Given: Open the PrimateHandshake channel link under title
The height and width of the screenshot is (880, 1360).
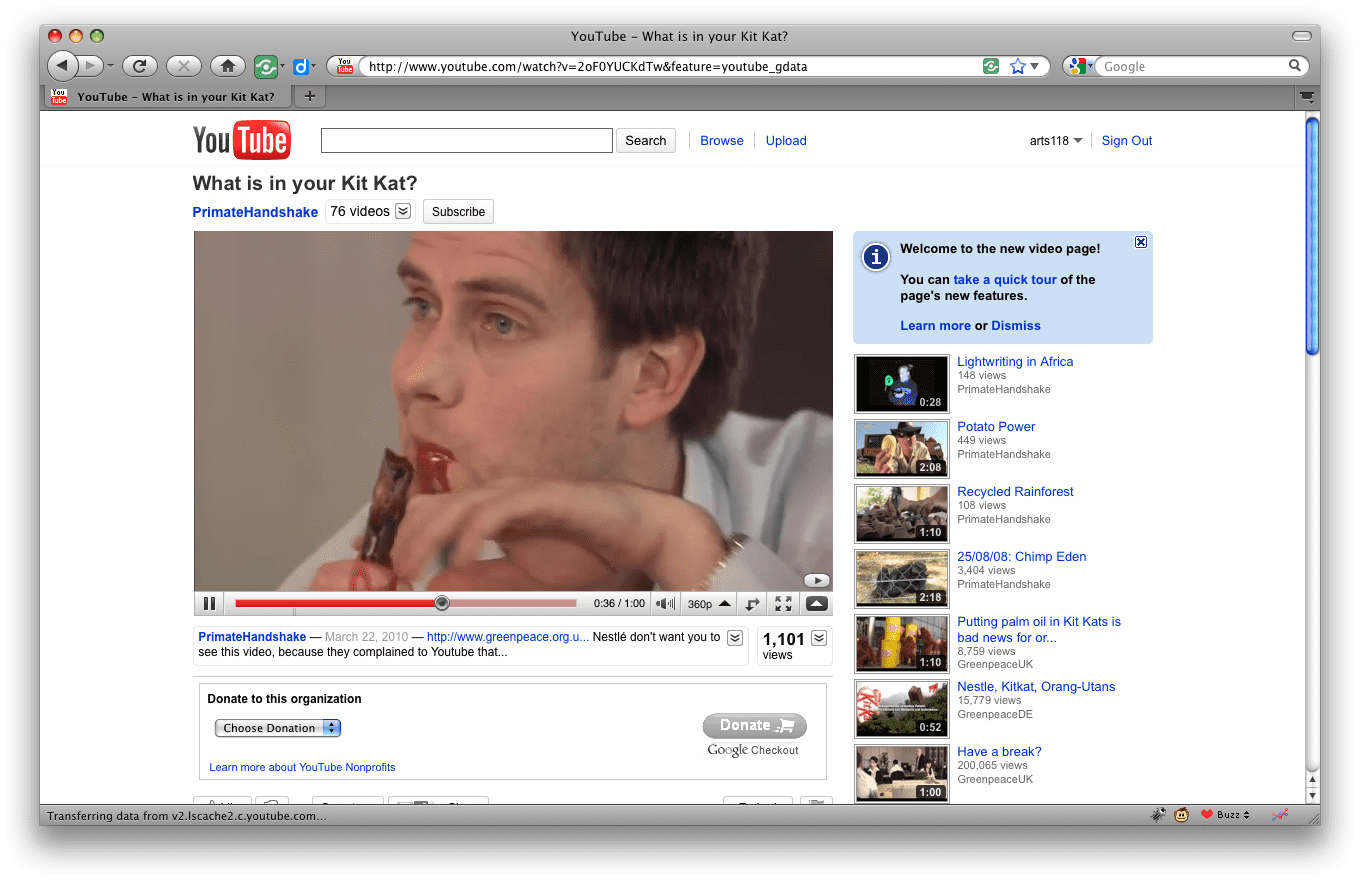Looking at the screenshot, I should click(255, 212).
